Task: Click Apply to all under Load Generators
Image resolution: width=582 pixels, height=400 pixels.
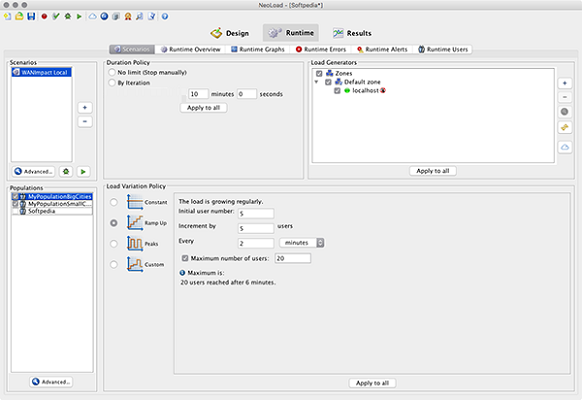Action: point(433,171)
